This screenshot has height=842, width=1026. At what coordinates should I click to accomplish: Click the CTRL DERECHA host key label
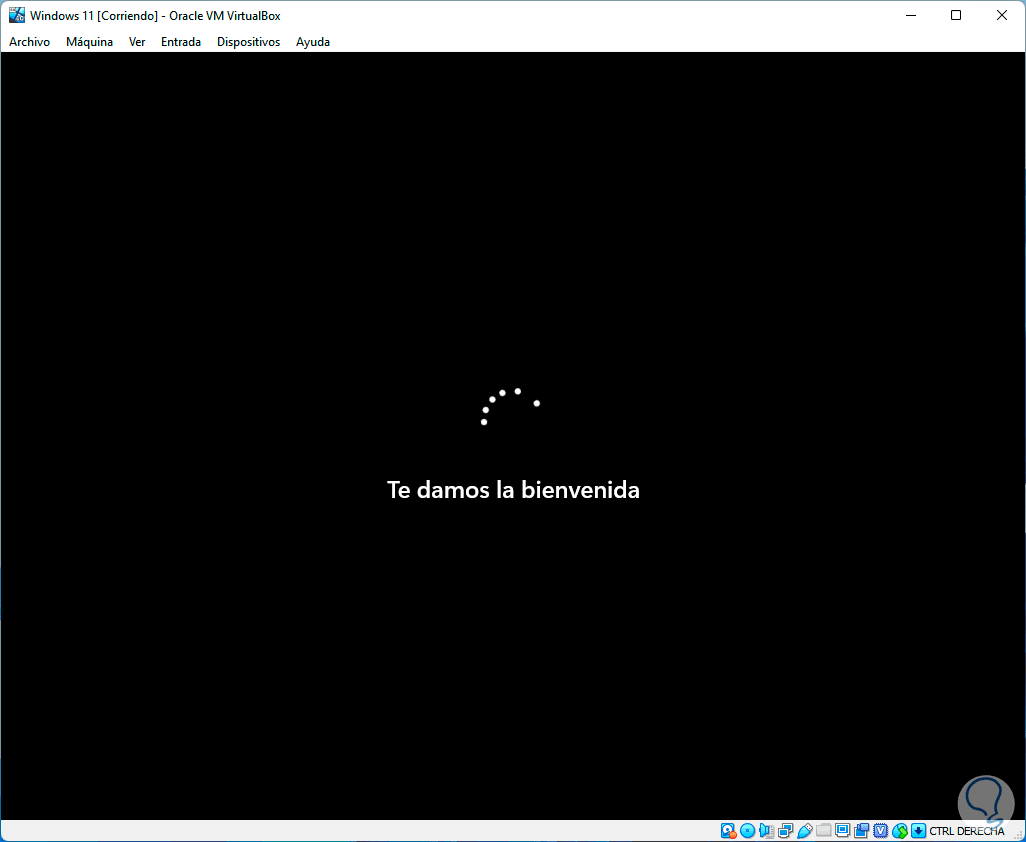[966, 832]
